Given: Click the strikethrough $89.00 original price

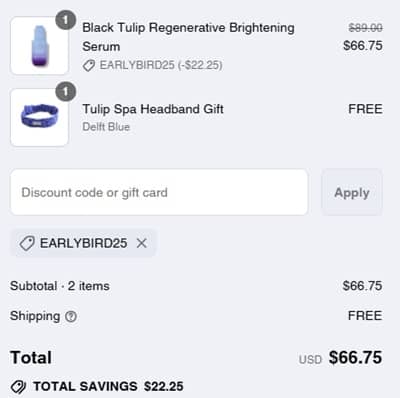Looking at the screenshot, I should click(x=365, y=28).
